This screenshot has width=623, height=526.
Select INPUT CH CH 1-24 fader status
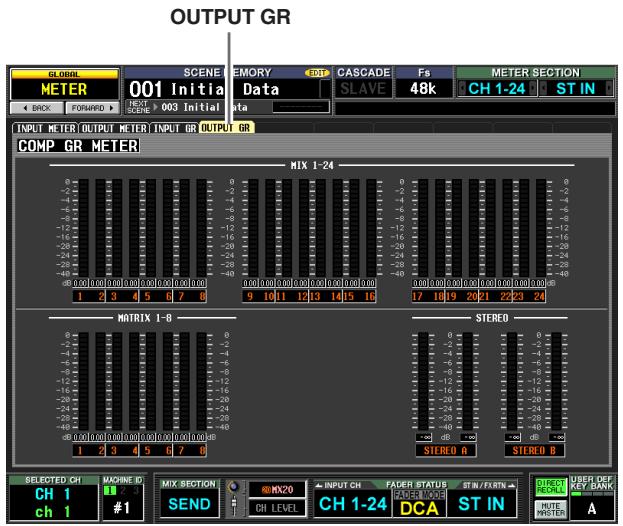pyautogui.click(x=352, y=503)
